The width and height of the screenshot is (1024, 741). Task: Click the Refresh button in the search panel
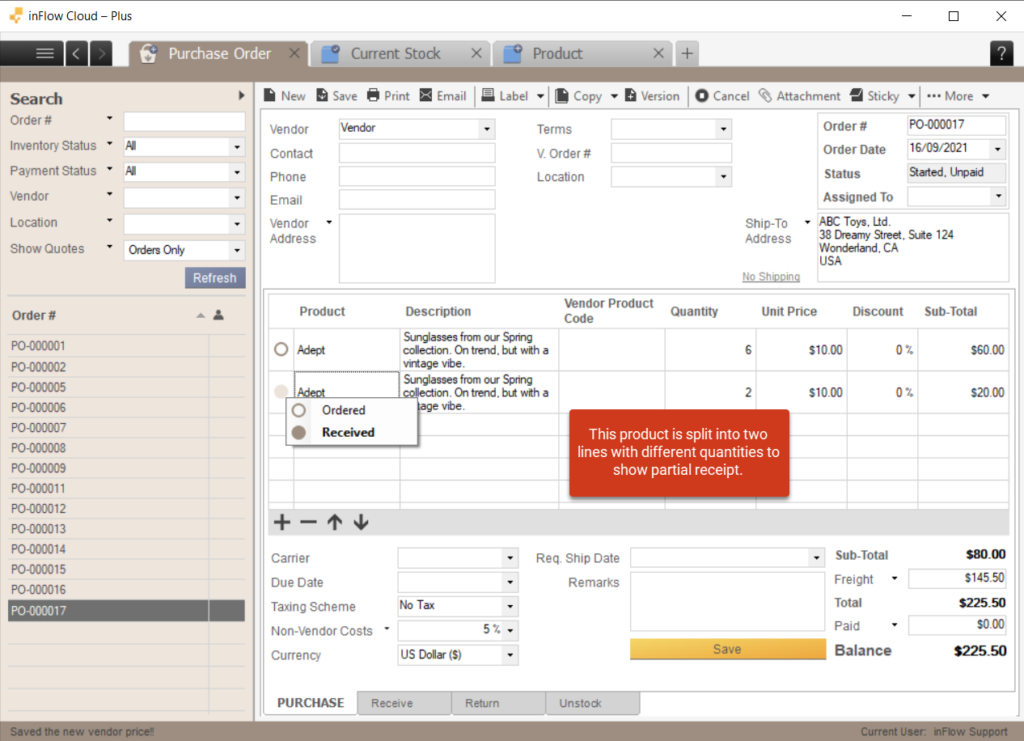[214, 277]
